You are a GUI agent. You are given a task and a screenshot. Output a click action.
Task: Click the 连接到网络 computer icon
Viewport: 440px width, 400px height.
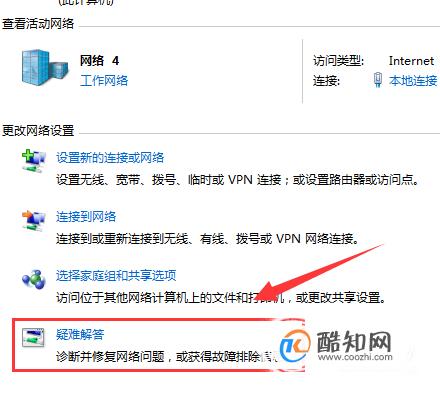pos(33,220)
